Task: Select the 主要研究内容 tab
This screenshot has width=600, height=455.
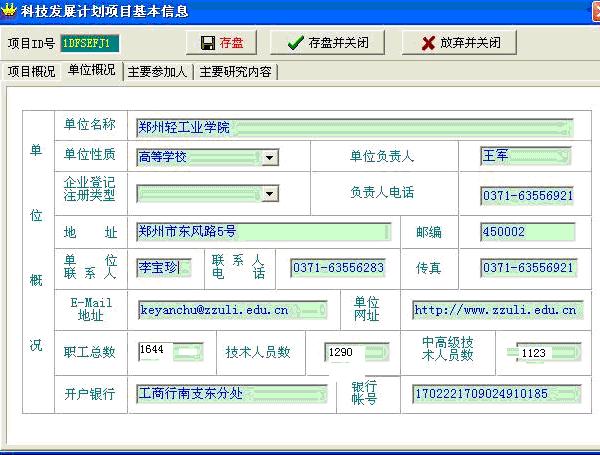Action: pos(236,72)
